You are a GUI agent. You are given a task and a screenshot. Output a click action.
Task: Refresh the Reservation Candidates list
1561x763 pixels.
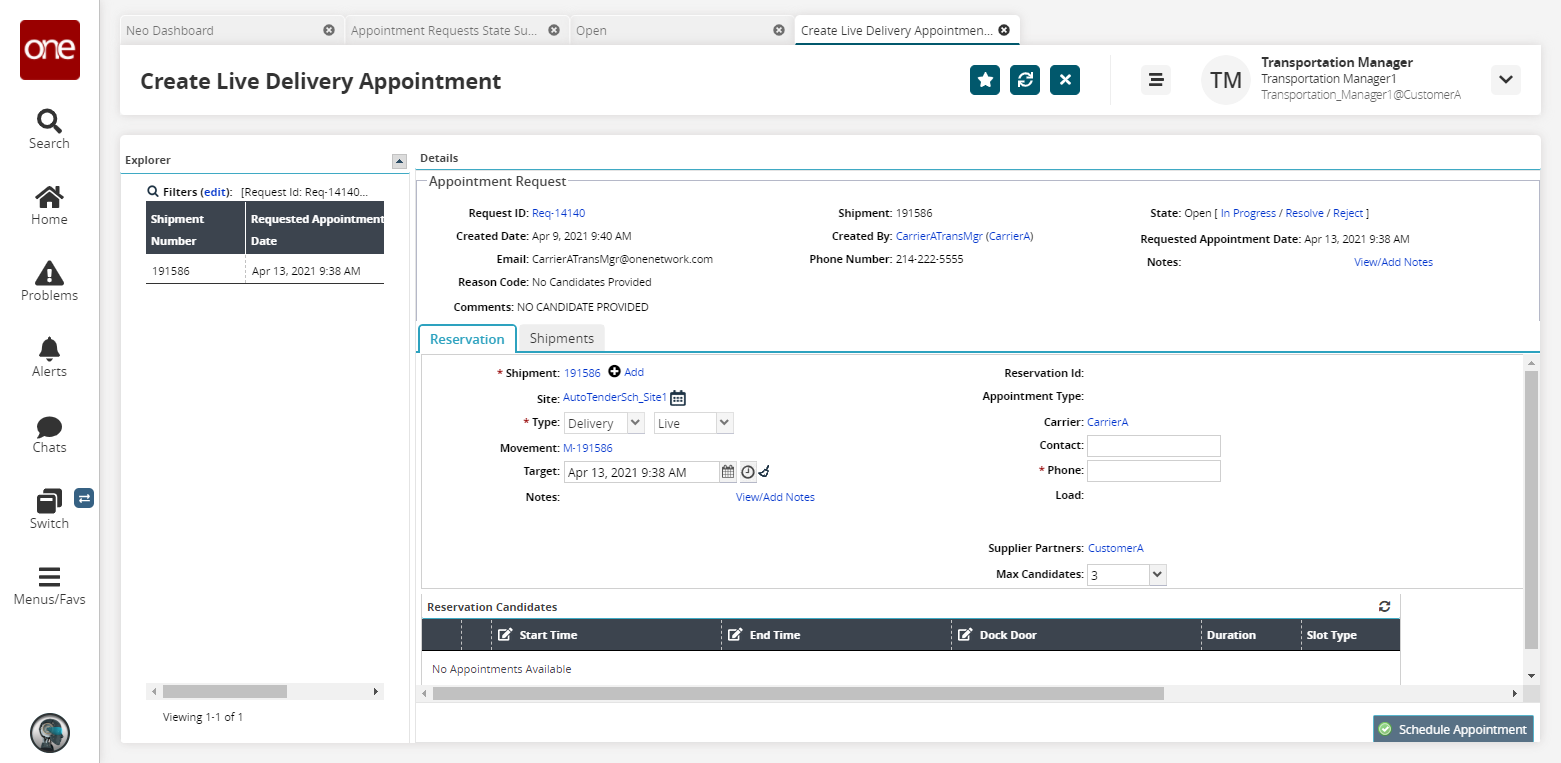pos(1384,606)
